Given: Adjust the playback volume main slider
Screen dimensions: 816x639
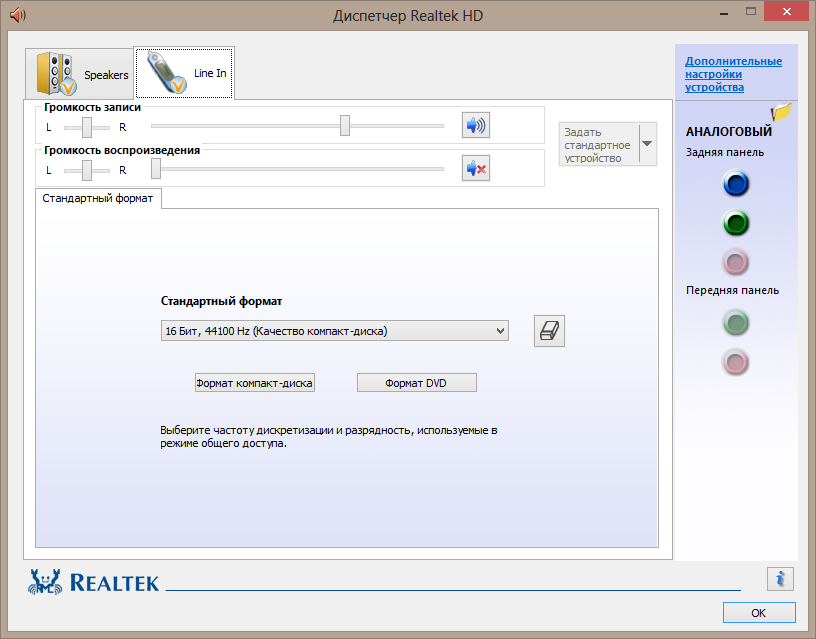Looking at the screenshot, I should point(156,168).
